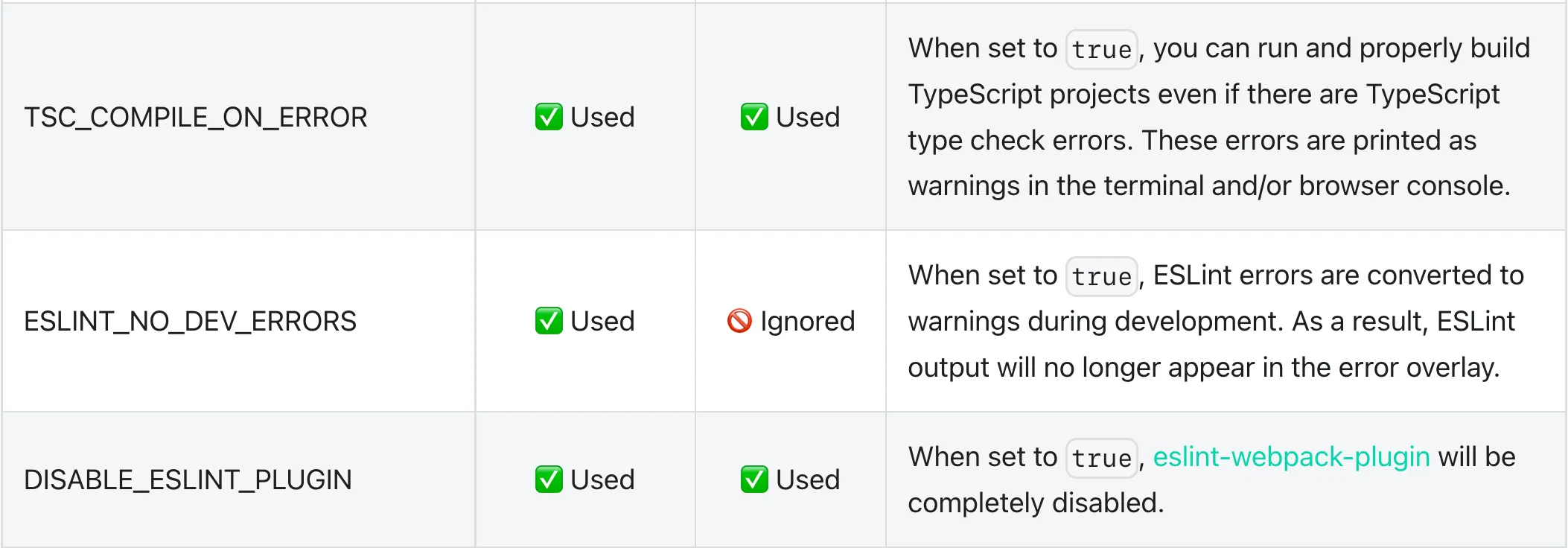The image size is (1568, 548).
Task: Click the ESLINT_NO_DEV_ERRORS variable name
Action: tap(191, 321)
